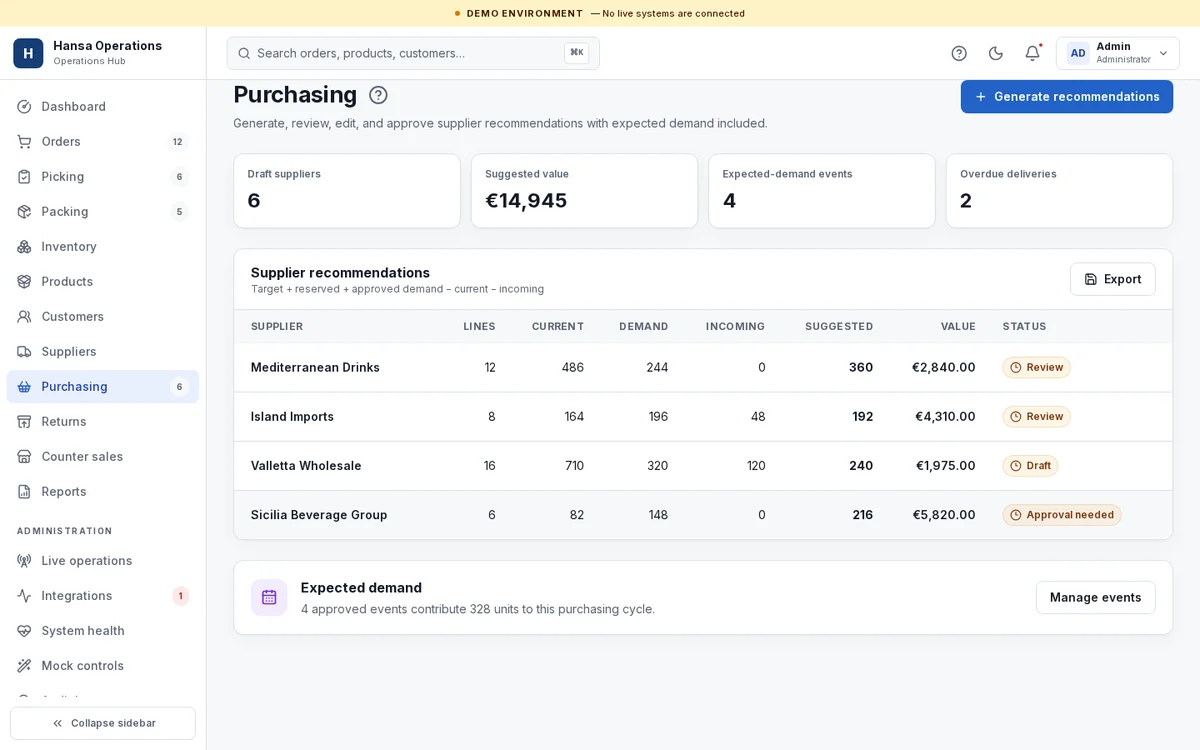Open Inventory in sidebar

(x=103, y=246)
